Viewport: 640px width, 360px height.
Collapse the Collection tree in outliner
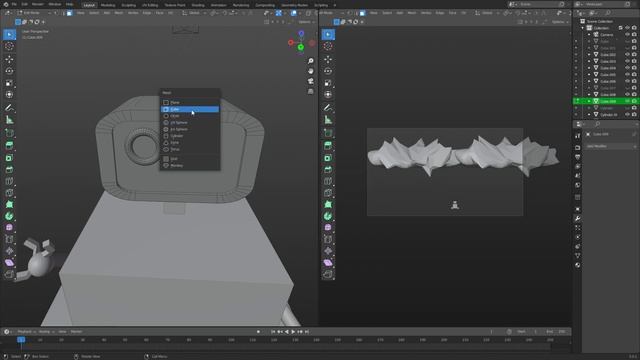583,28
